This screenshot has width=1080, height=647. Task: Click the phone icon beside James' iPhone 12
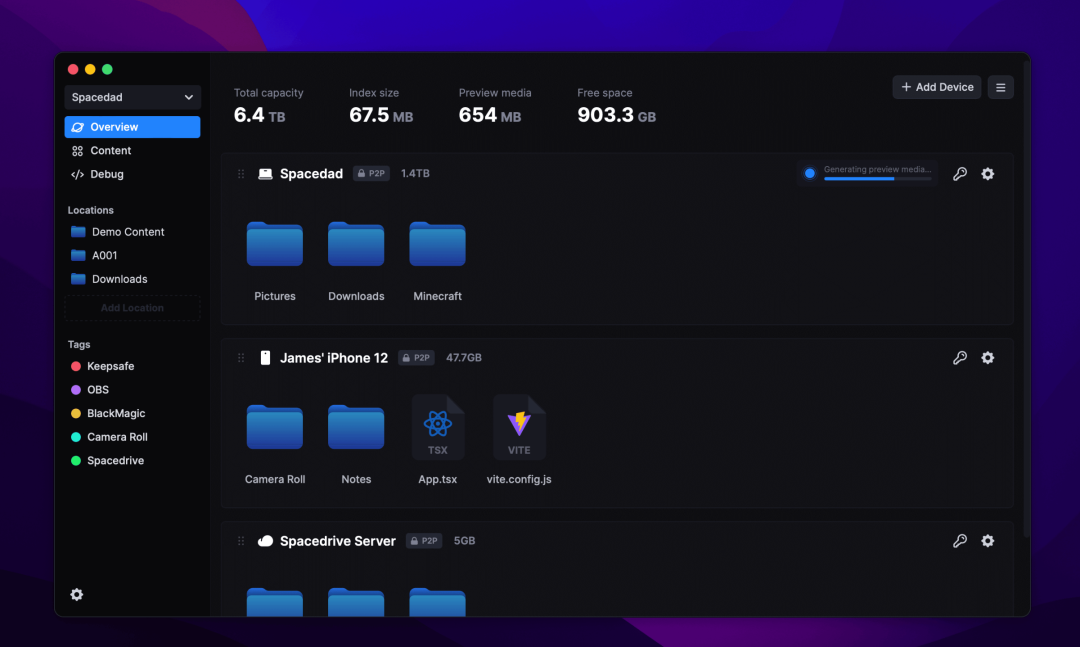tap(265, 358)
